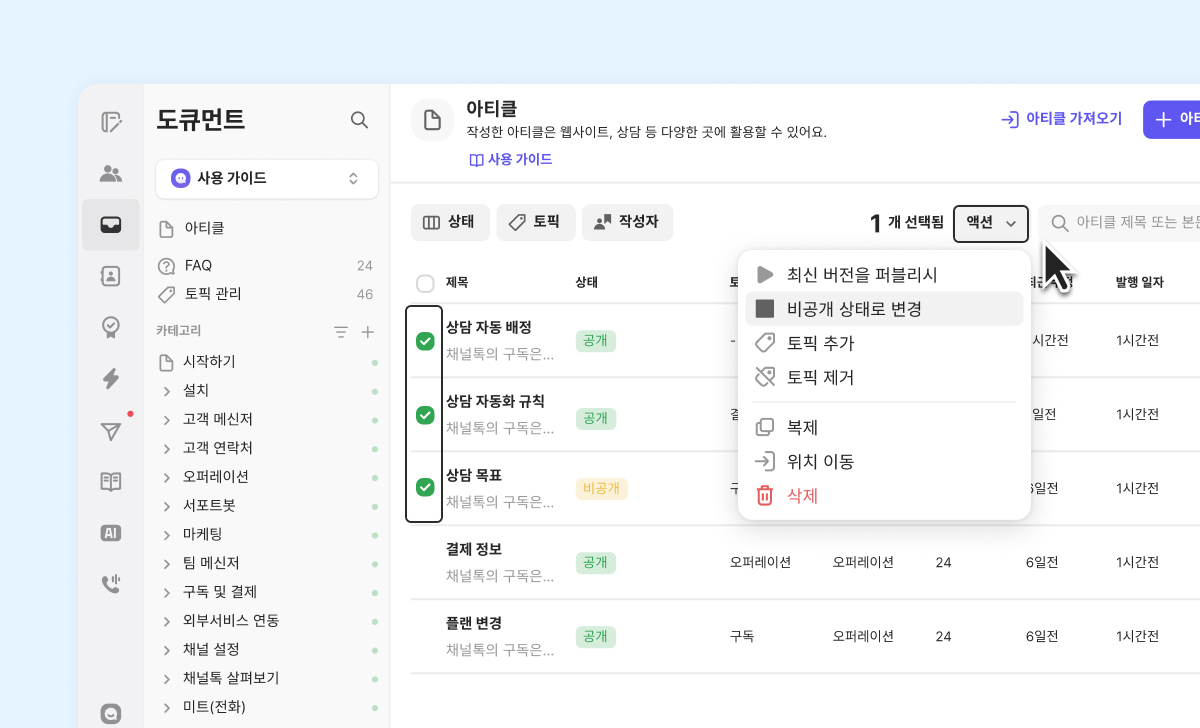The image size is (1200, 728).
Task: Expand the 고객 메신저 category
Action: pyautogui.click(x=167, y=419)
